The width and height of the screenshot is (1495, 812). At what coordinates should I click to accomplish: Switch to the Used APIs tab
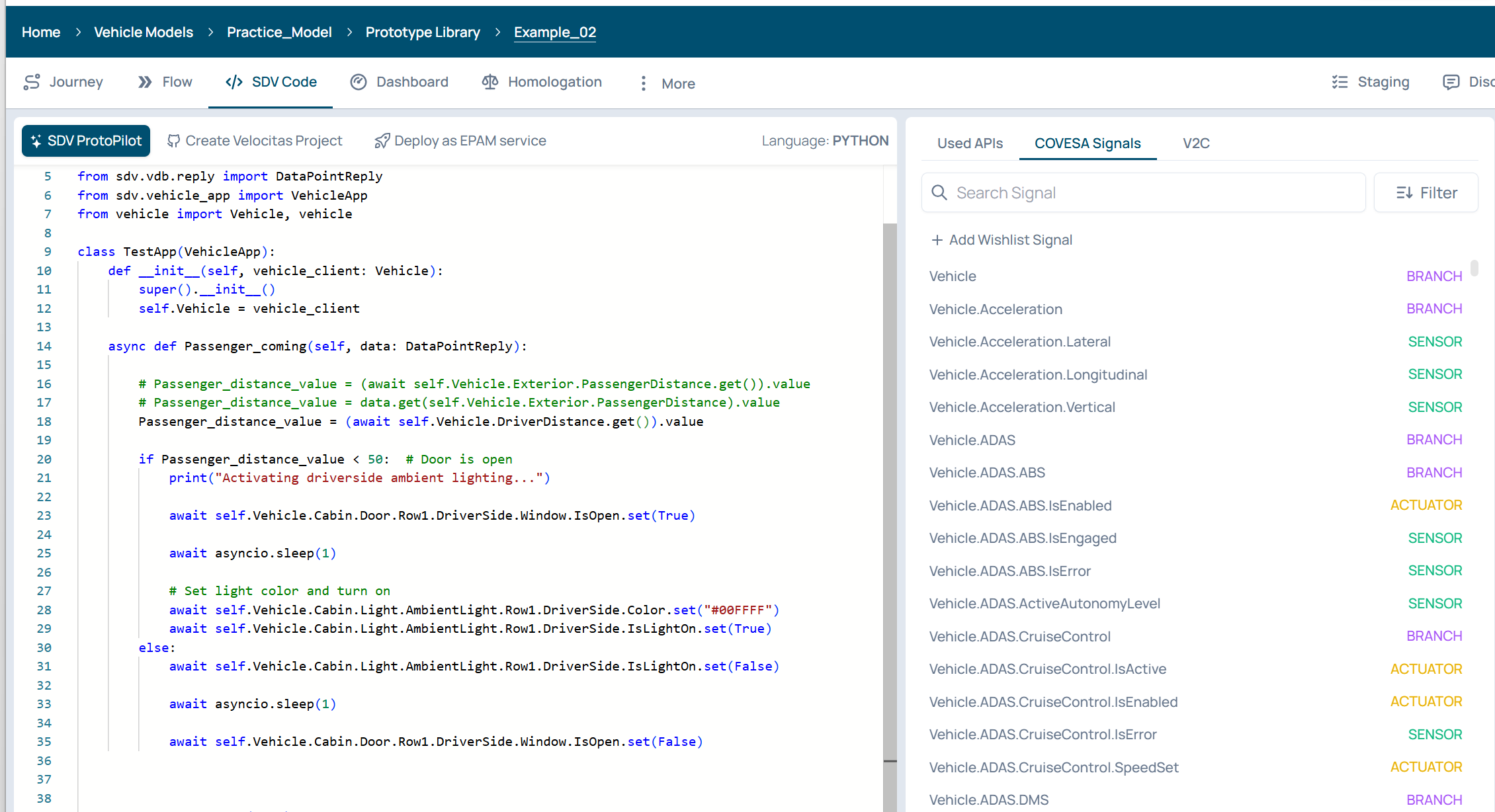point(970,143)
